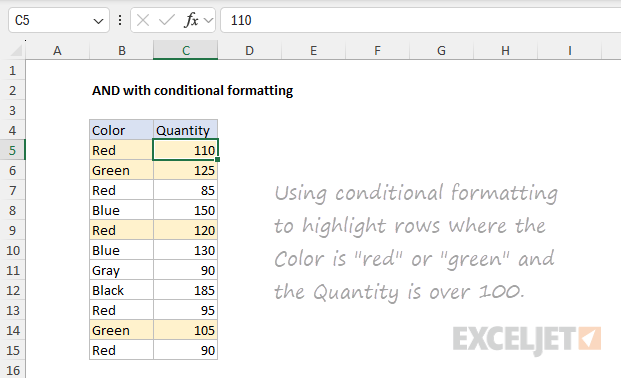Screen dimensions: 621x378
Task: Click the Cancel (X) icon in formula bar
Action: click(143, 20)
